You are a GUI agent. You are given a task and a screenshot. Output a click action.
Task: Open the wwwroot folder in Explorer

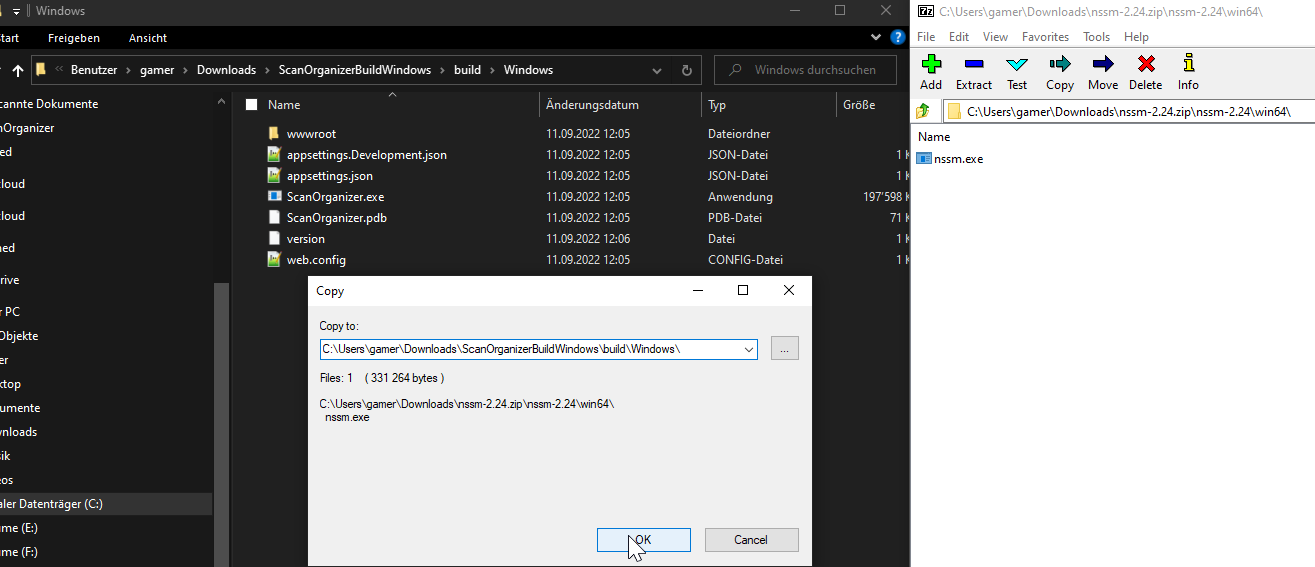coord(311,134)
